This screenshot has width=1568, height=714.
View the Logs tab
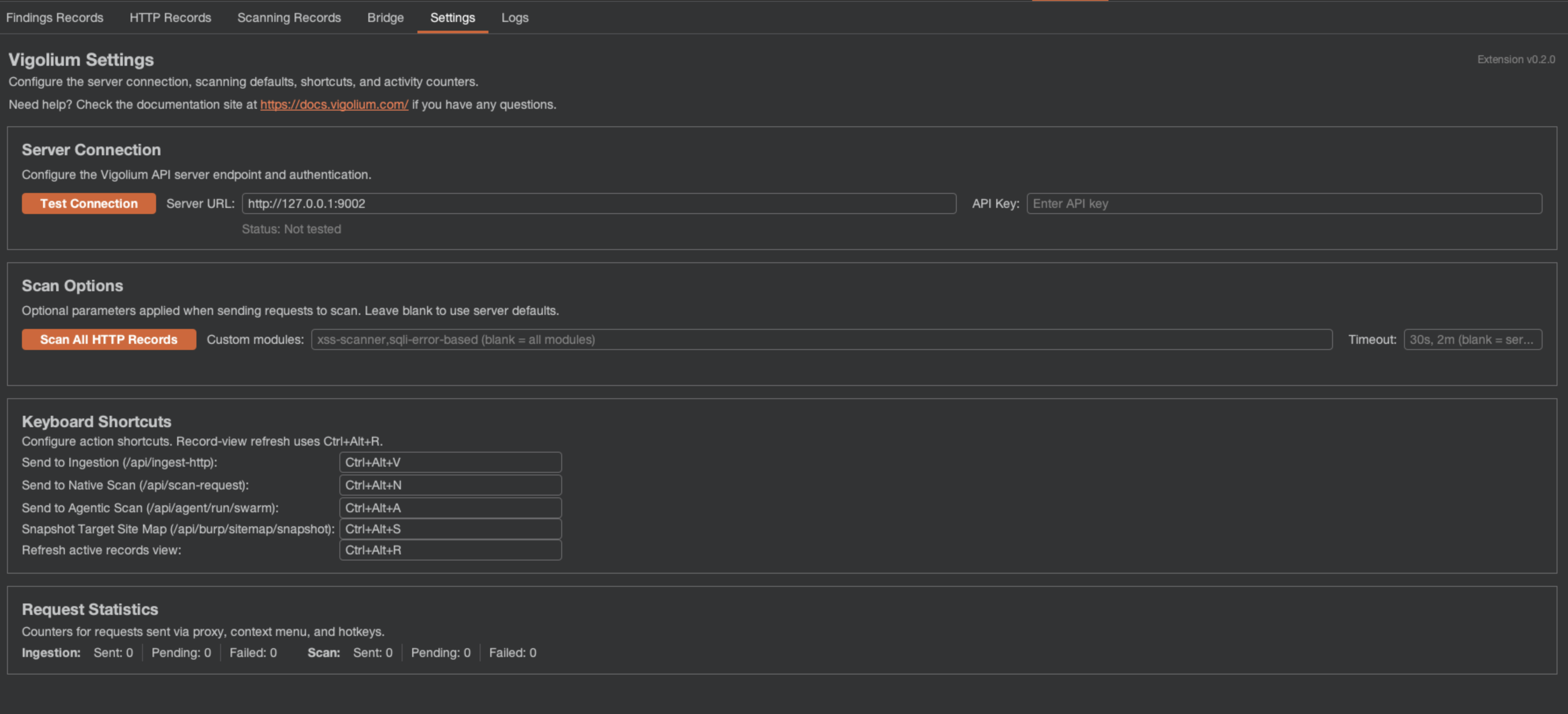515,18
